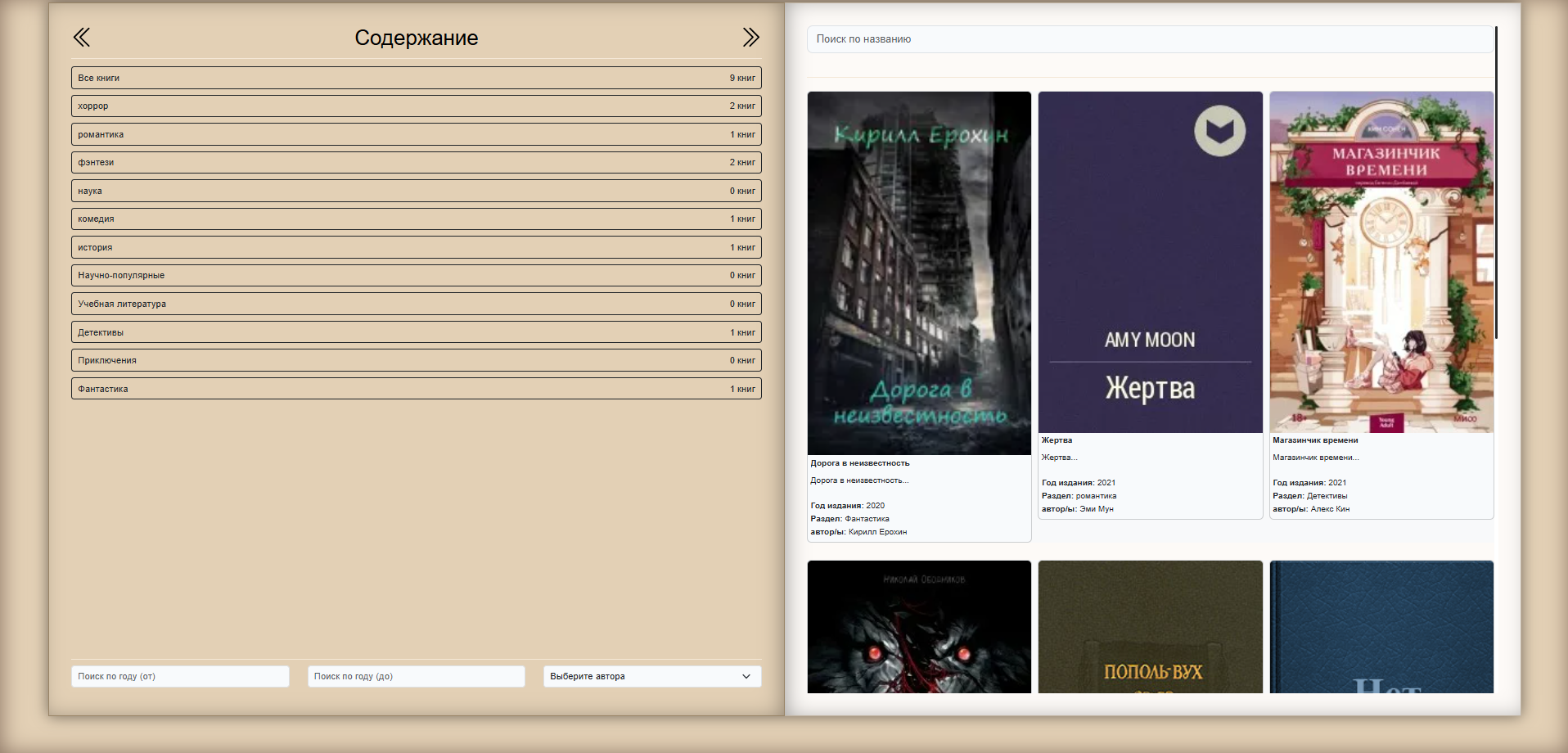Open 'Дорога в неизвестность' book cover

click(919, 273)
